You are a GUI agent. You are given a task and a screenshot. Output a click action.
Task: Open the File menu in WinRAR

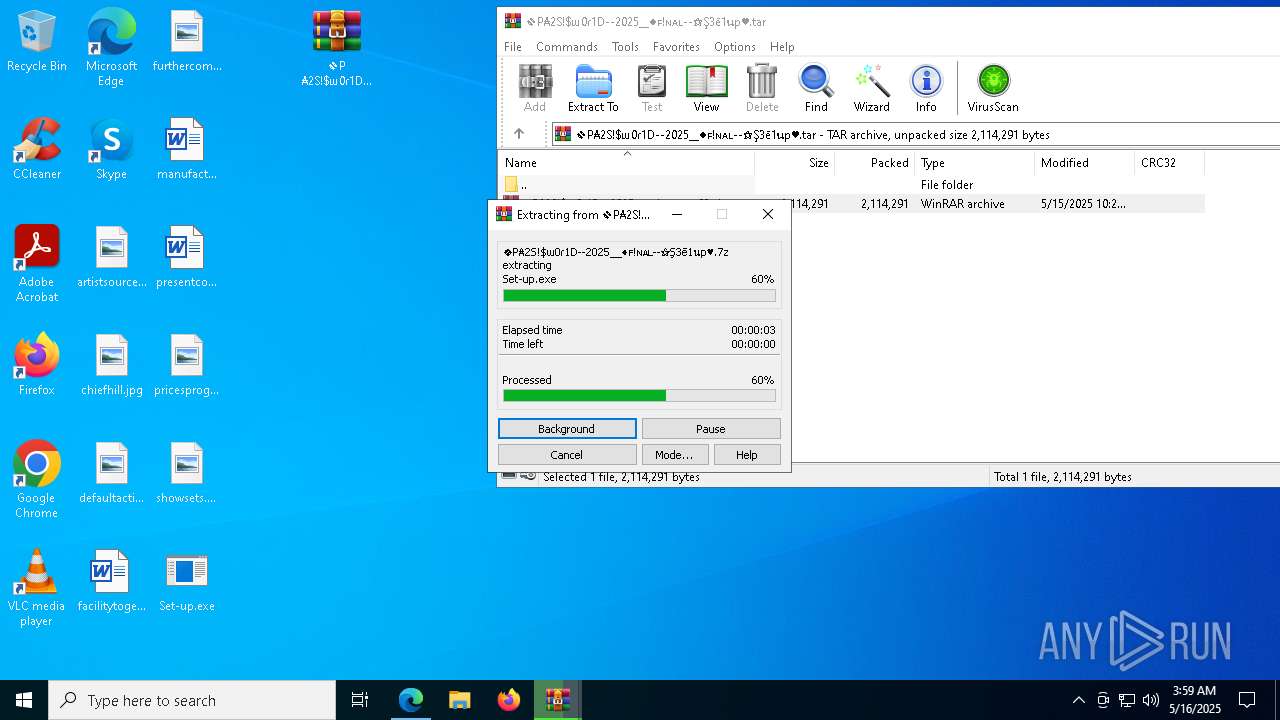[x=513, y=47]
